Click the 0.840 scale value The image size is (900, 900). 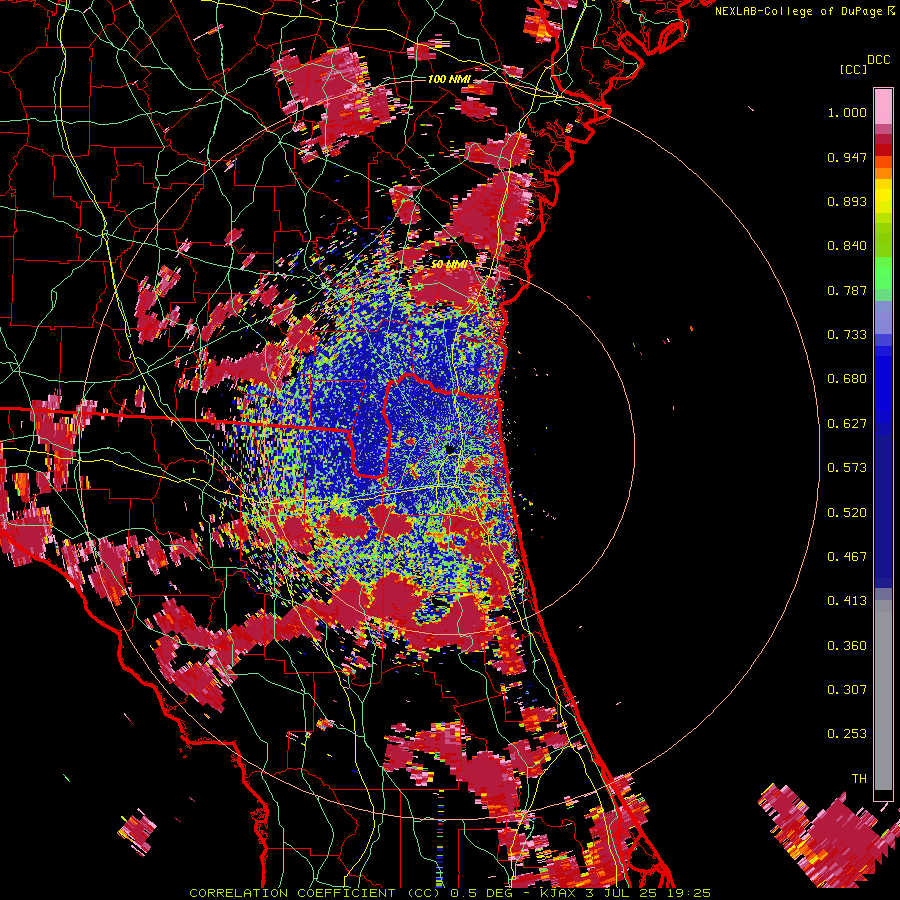(847, 246)
